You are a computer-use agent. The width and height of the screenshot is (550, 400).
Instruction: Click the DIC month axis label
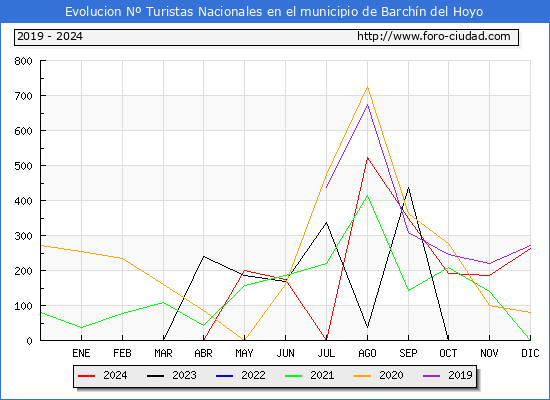click(530, 353)
